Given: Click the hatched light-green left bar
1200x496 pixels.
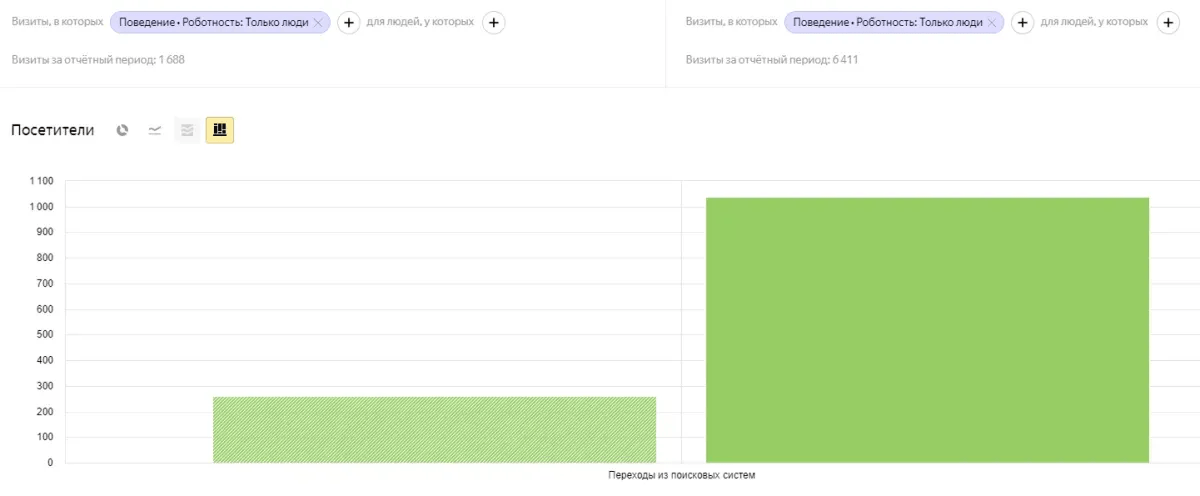Looking at the screenshot, I should [434, 430].
